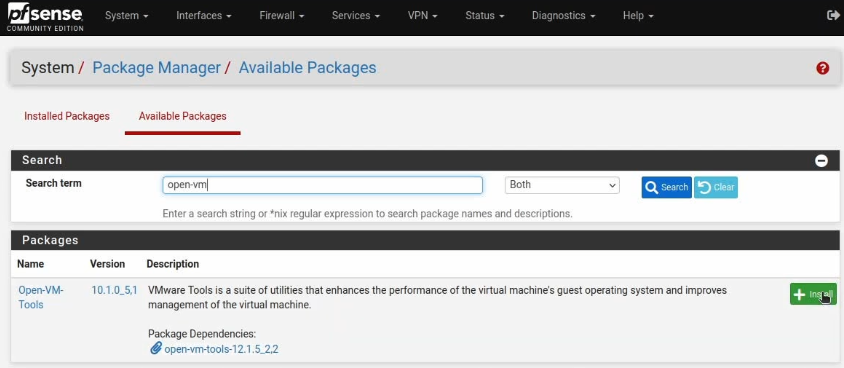Screen dimensions: 844x368
Task: Switch to the Installed Packages tab
Action: point(67,116)
